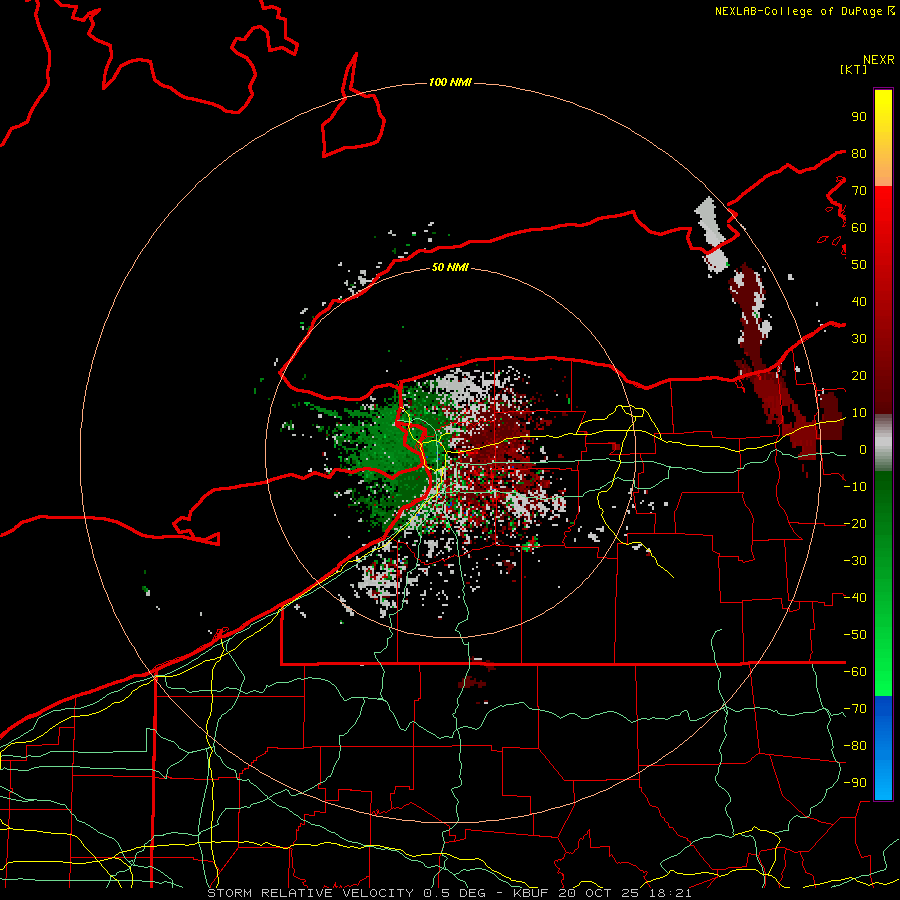Click the 0.5 DEG elevation angle text
Screen dimensions: 900x900
click(455, 893)
